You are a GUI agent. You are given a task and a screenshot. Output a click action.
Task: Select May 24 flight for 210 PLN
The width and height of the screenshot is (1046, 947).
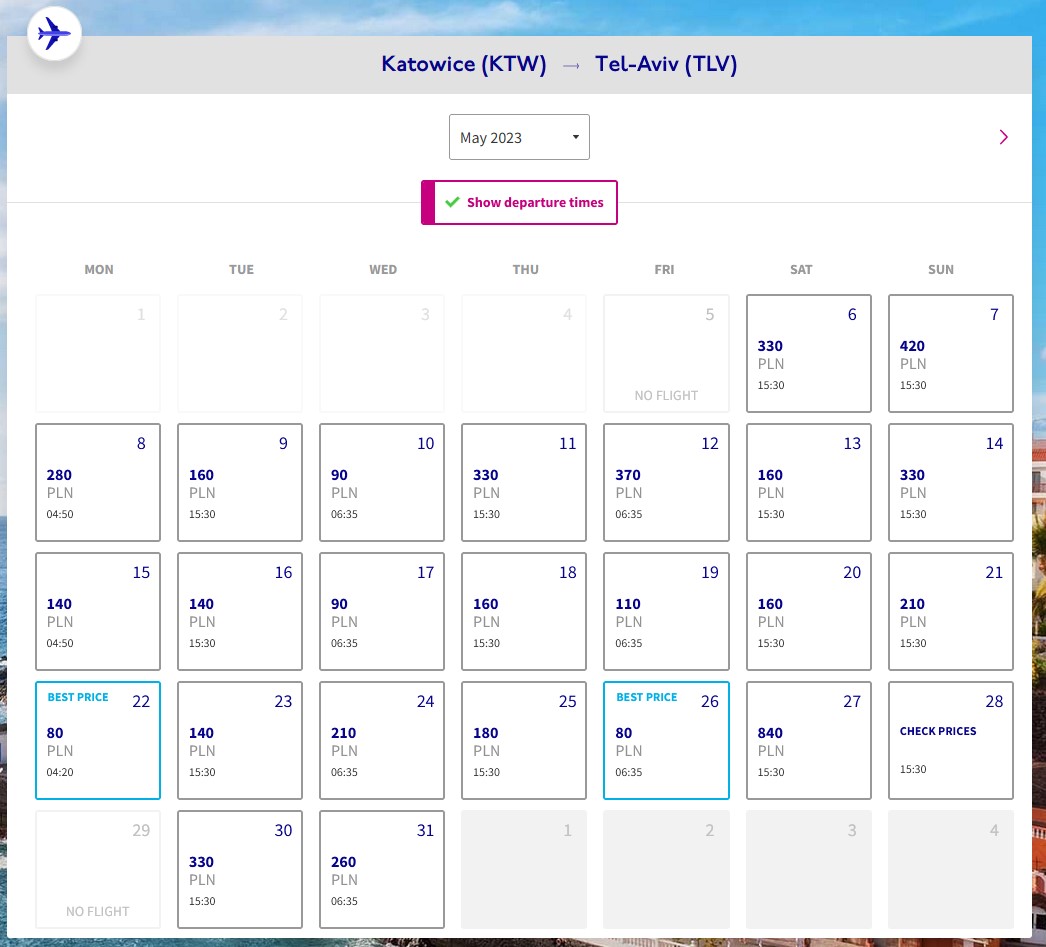point(382,740)
